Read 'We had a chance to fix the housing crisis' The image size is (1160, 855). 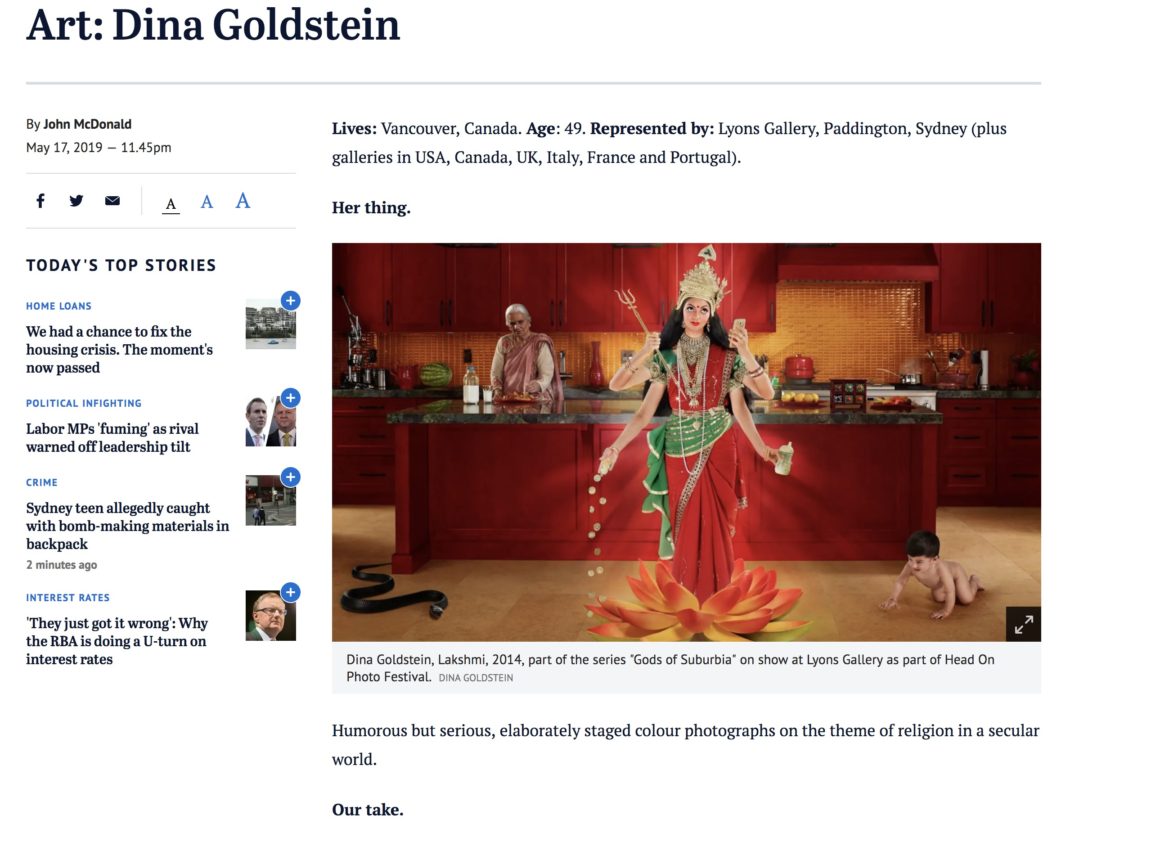click(x=119, y=349)
